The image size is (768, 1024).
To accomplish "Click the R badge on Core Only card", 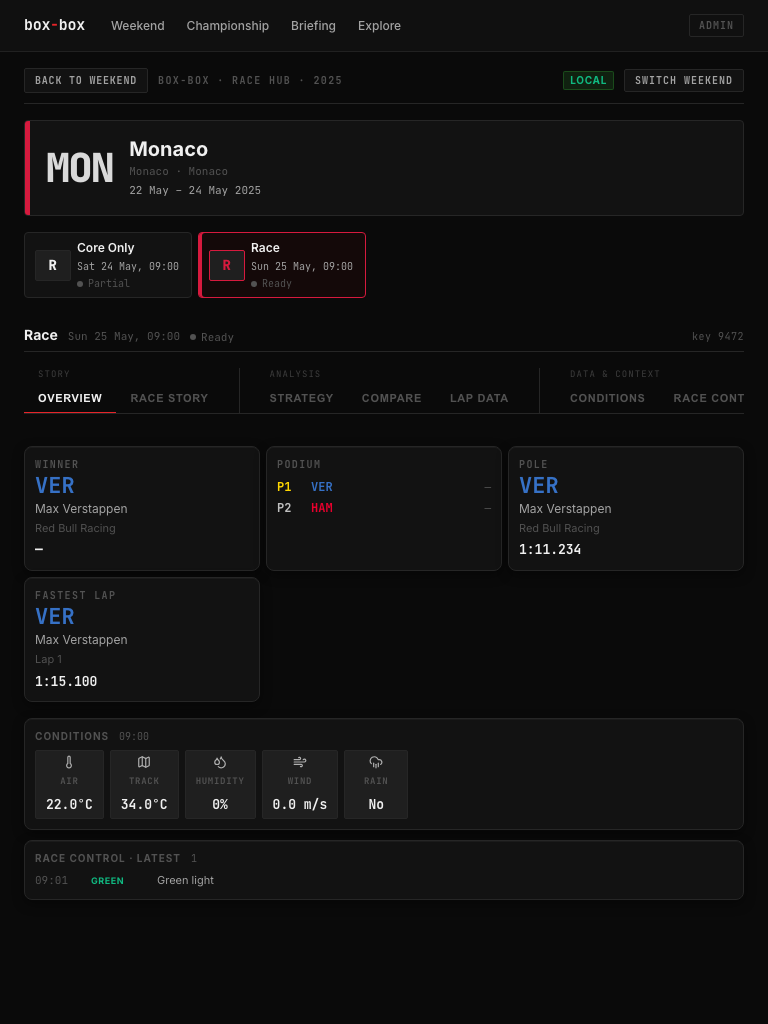I will pos(53,265).
